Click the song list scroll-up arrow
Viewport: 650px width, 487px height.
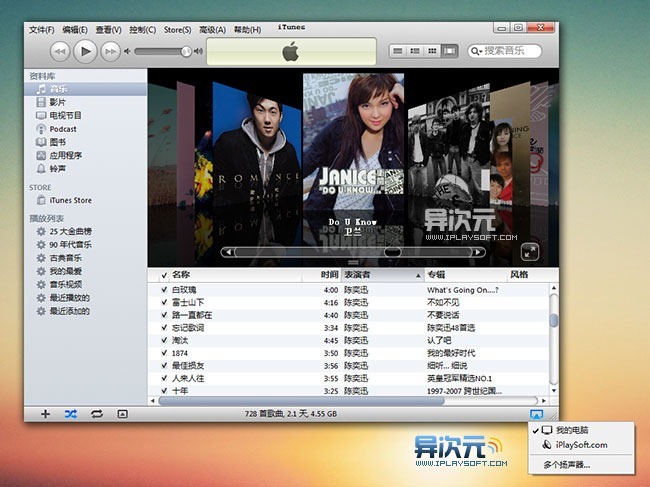(554, 288)
